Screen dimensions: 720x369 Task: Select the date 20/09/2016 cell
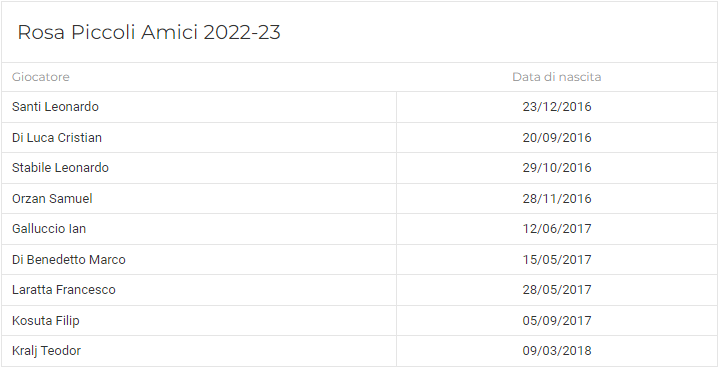click(x=557, y=137)
